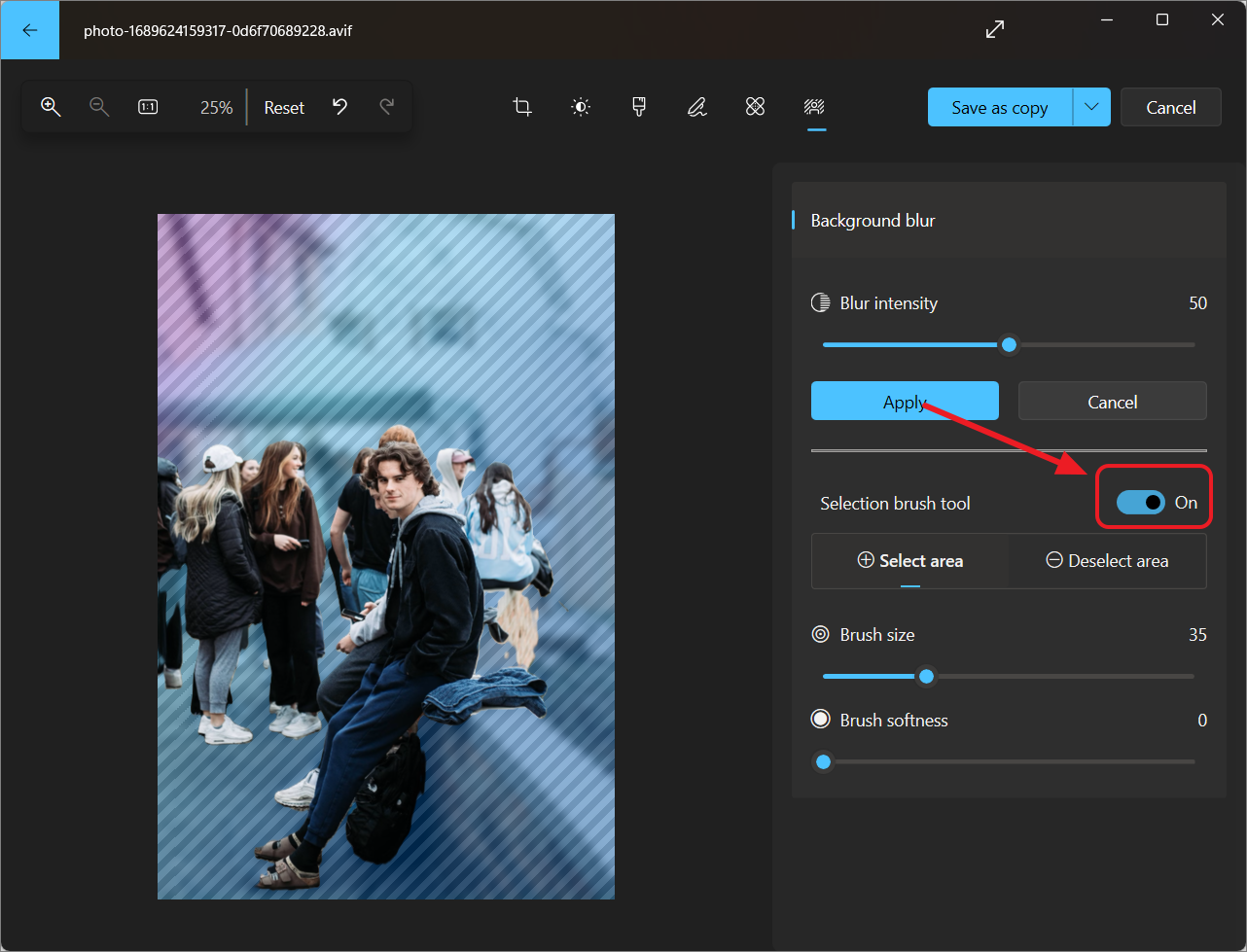1247x952 pixels.
Task: Undo the last edit
Action: click(339, 107)
